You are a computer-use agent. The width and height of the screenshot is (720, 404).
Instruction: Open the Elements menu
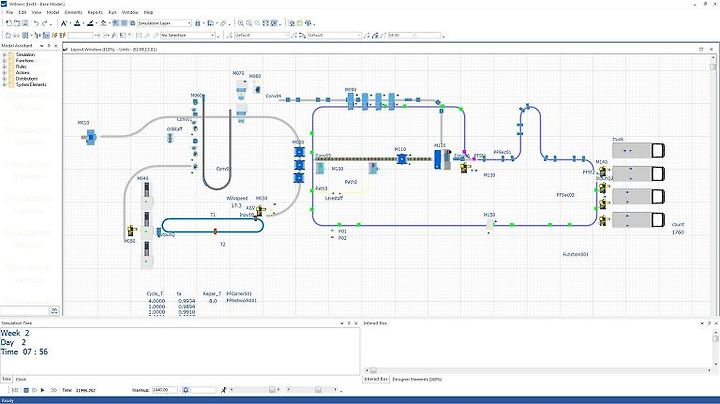pos(73,12)
